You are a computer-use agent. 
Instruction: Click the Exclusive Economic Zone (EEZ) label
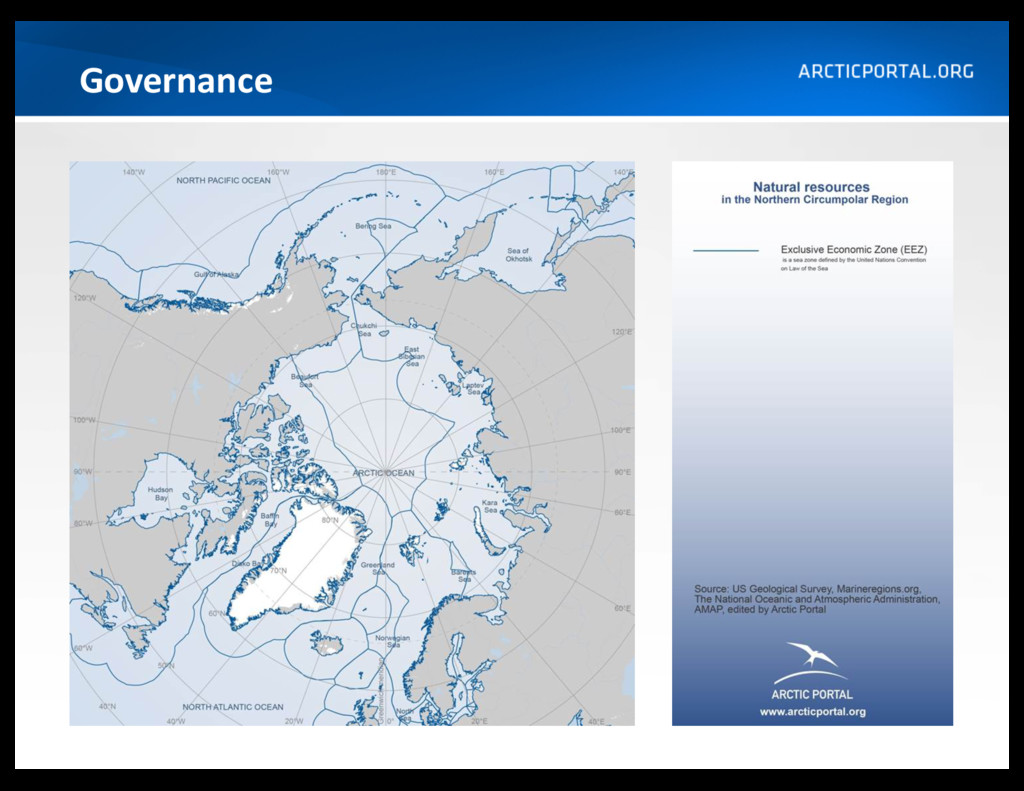(854, 250)
